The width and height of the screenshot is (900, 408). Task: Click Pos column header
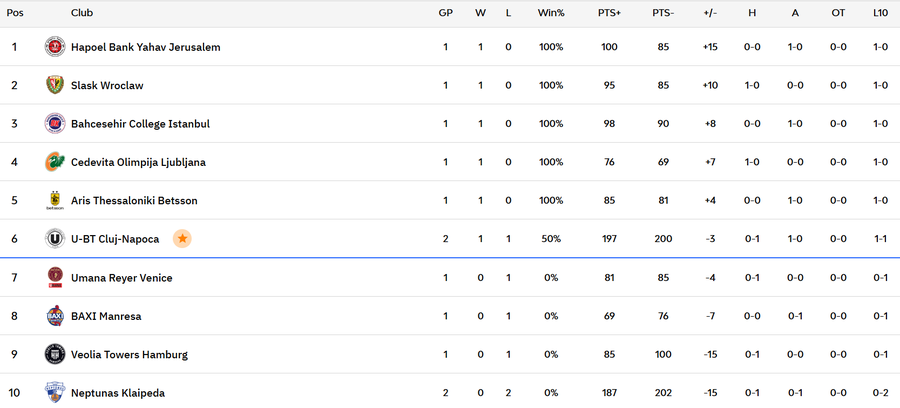coord(15,13)
